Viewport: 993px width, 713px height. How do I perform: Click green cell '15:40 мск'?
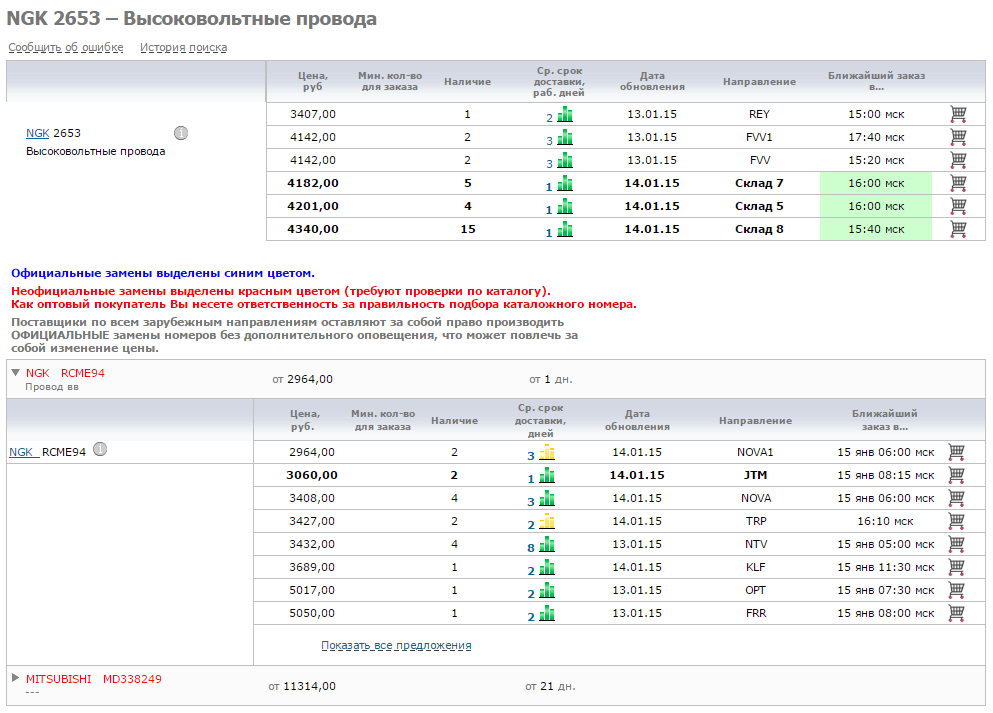(x=876, y=229)
